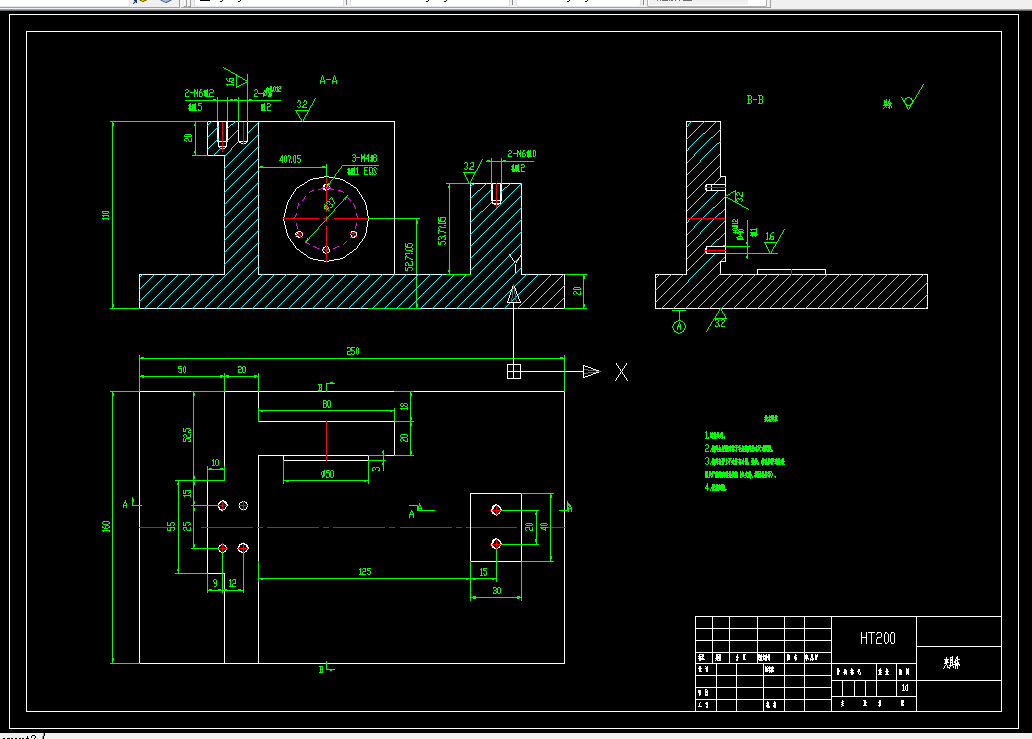This screenshot has height=739, width=1032.
Task: Select the 80 slot length dimension
Action: pos(327,404)
